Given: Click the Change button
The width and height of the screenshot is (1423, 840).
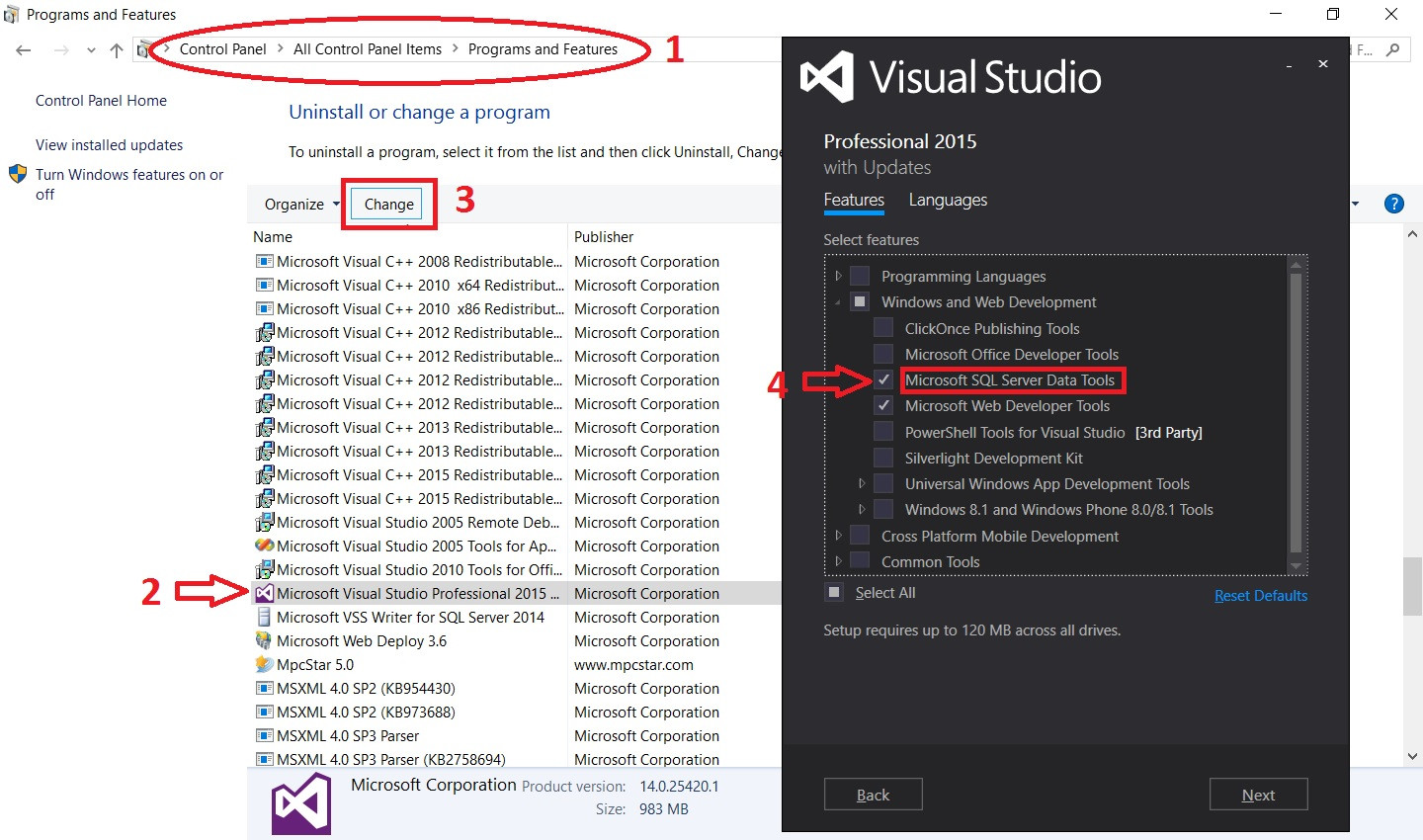Looking at the screenshot, I should click(x=388, y=204).
